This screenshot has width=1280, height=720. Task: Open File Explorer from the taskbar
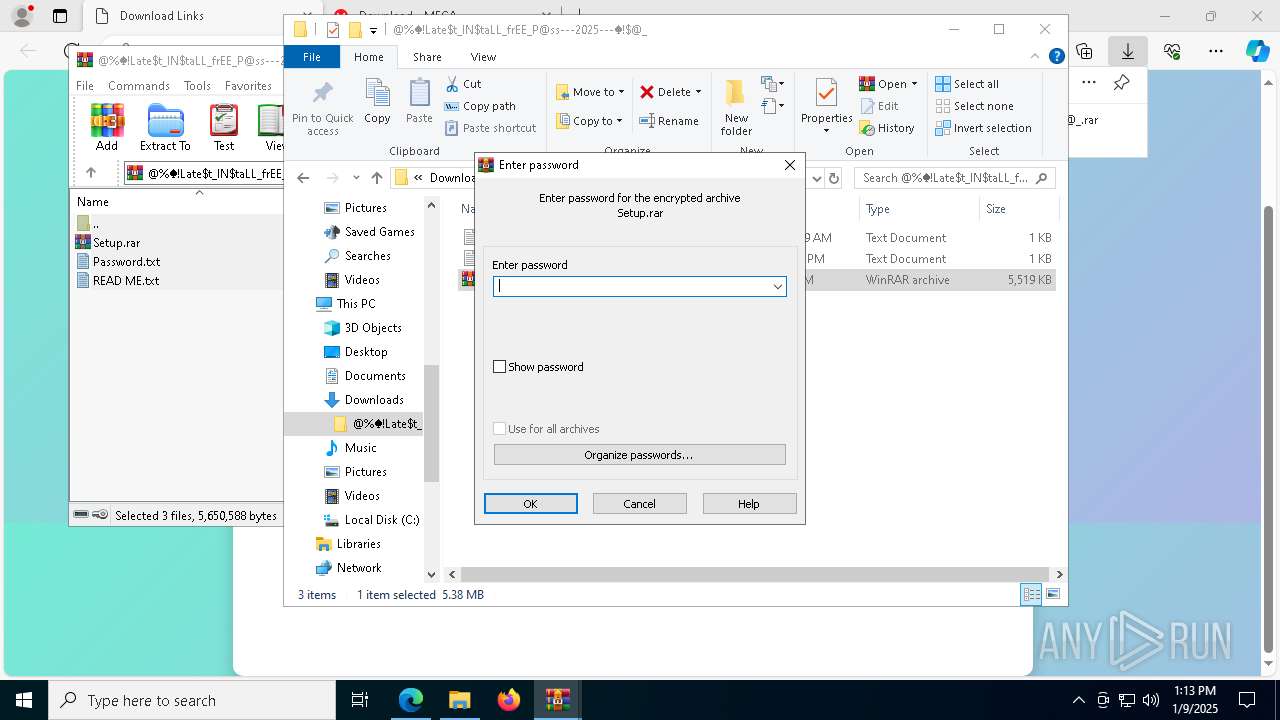tap(460, 700)
